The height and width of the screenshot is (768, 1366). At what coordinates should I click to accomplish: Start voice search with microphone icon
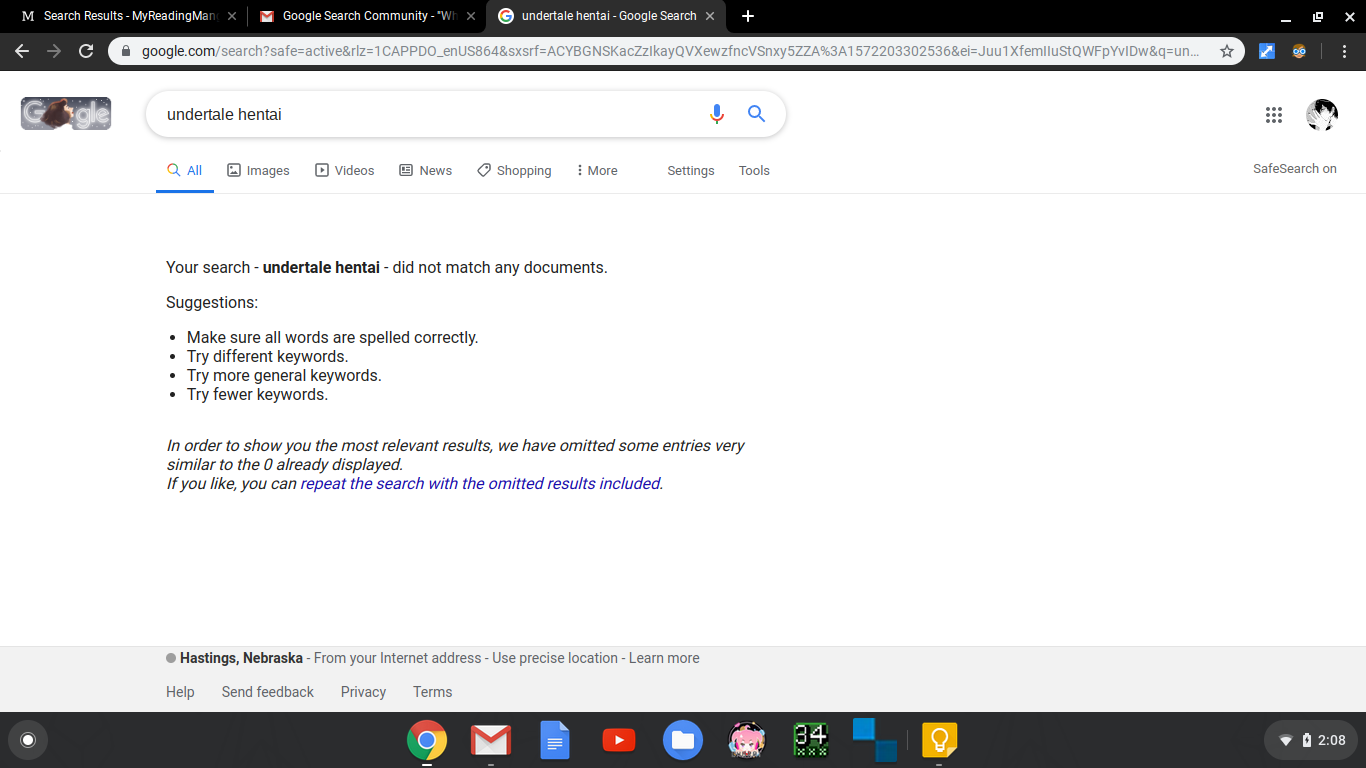(x=716, y=114)
